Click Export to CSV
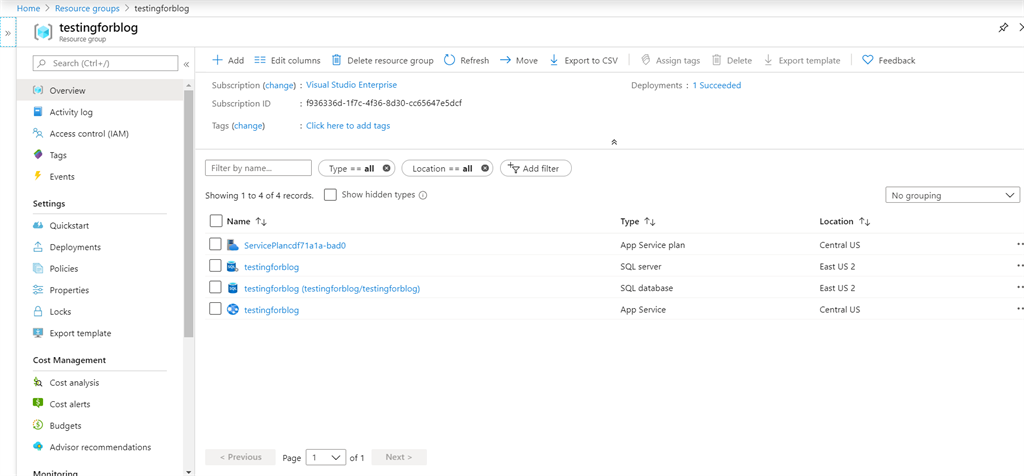The image size is (1024, 476). [x=583, y=60]
